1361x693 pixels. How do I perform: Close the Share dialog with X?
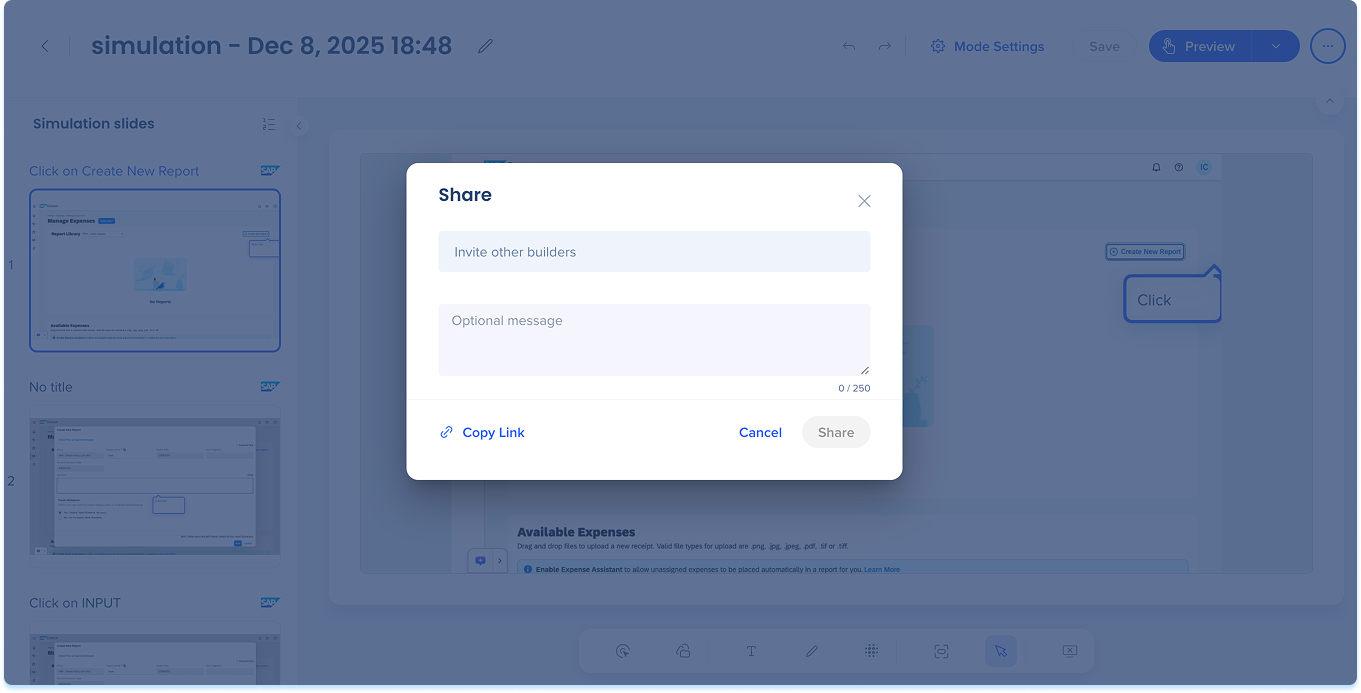coord(864,201)
